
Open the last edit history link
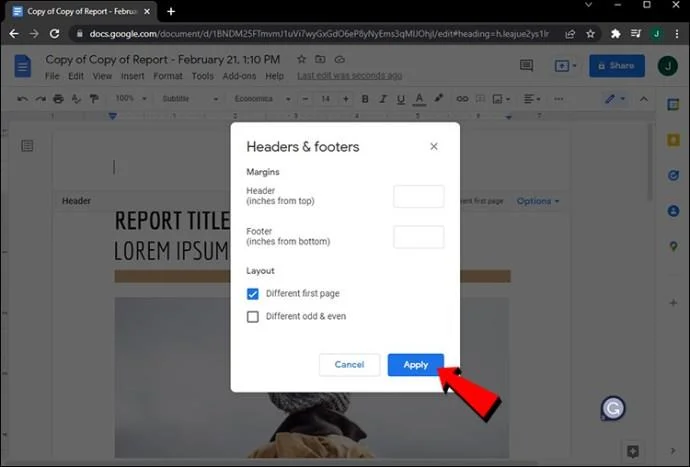click(x=349, y=76)
